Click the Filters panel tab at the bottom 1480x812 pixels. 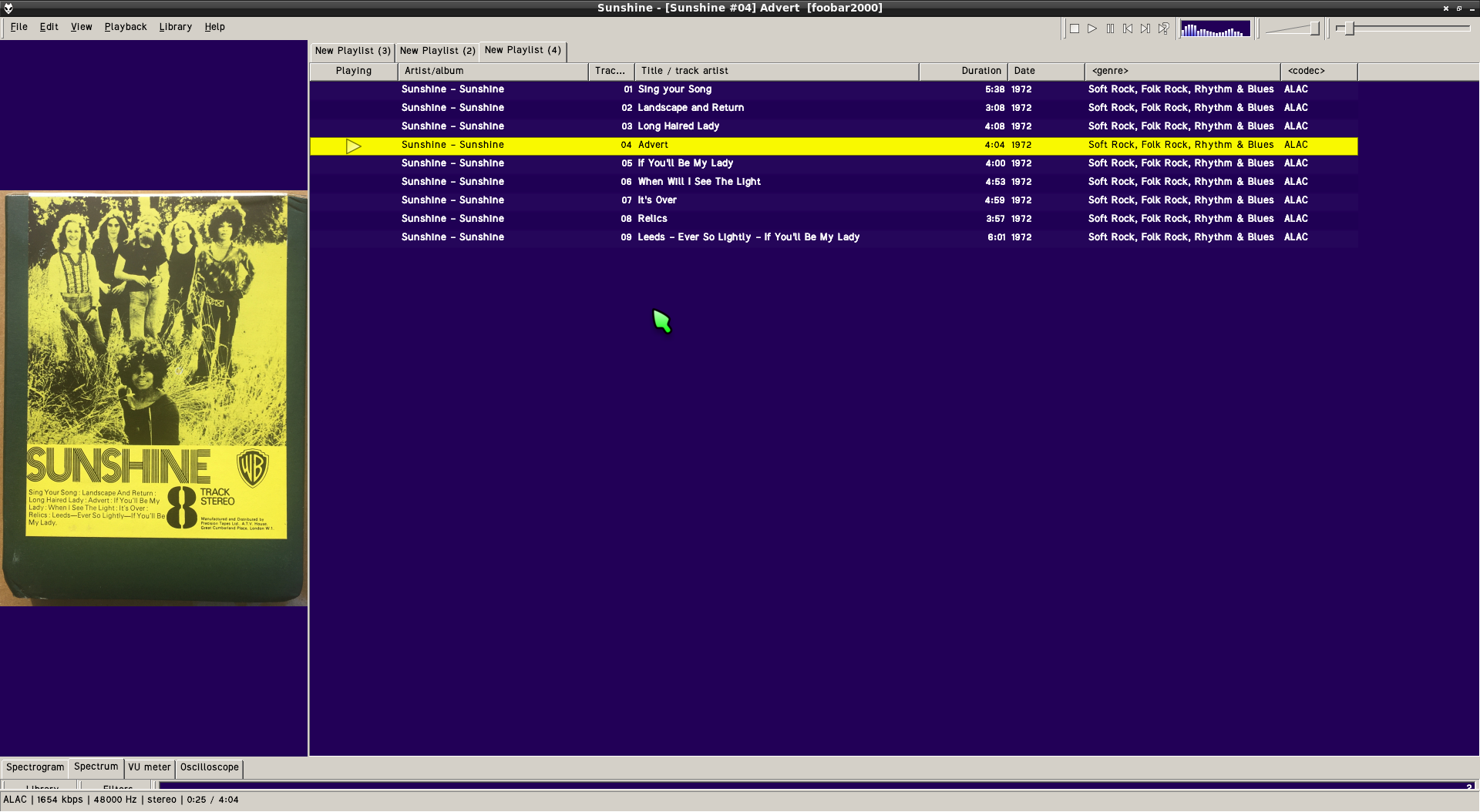pyautogui.click(x=117, y=787)
